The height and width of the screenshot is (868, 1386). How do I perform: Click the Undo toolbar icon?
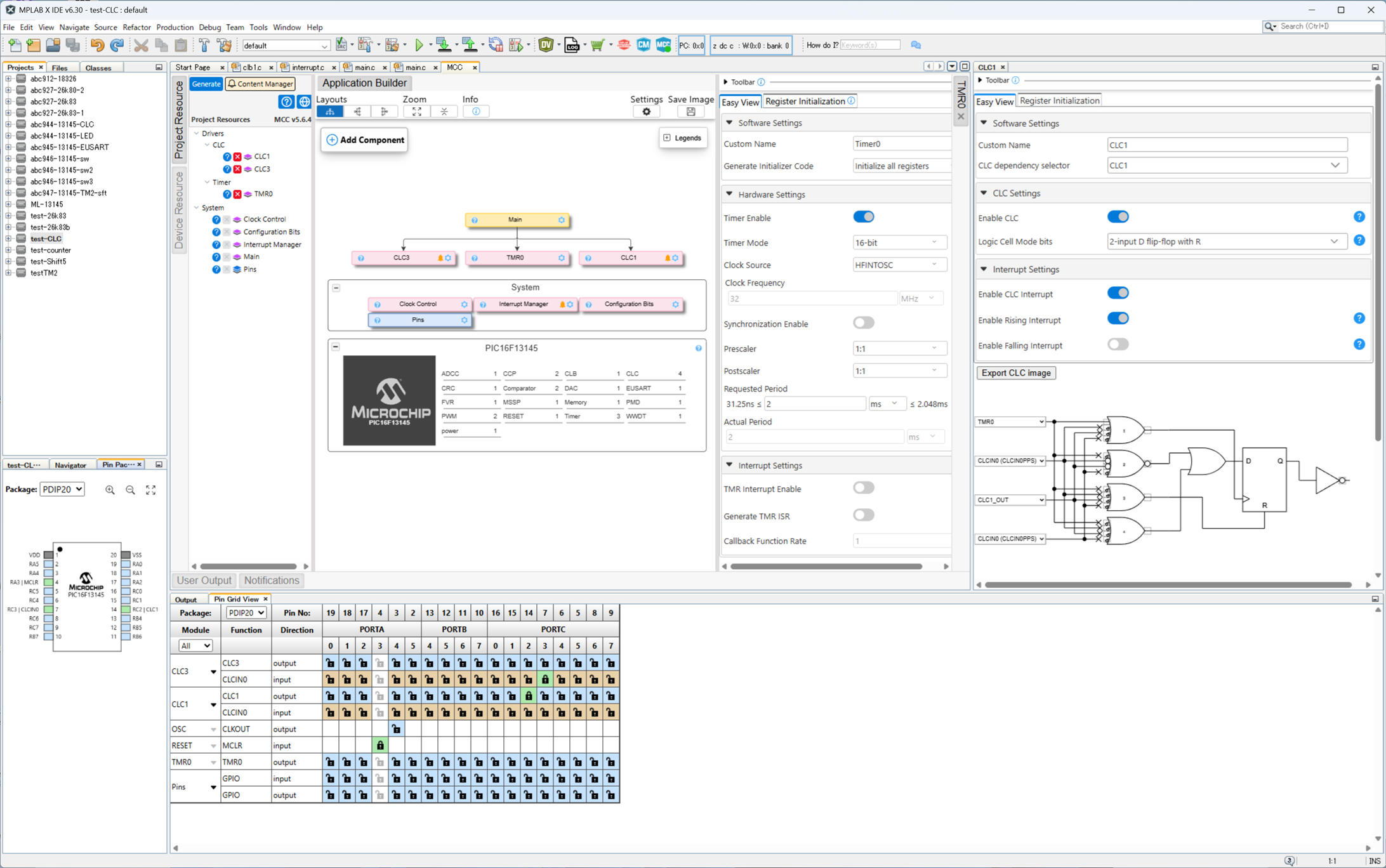tap(97, 45)
